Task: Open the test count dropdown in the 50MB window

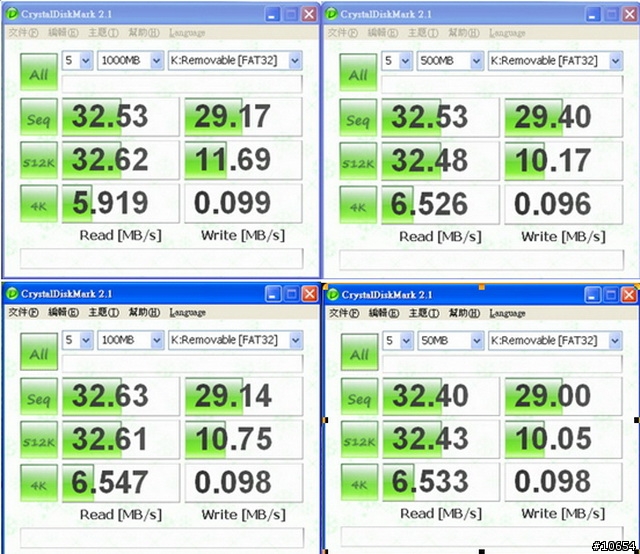Action: [398, 340]
